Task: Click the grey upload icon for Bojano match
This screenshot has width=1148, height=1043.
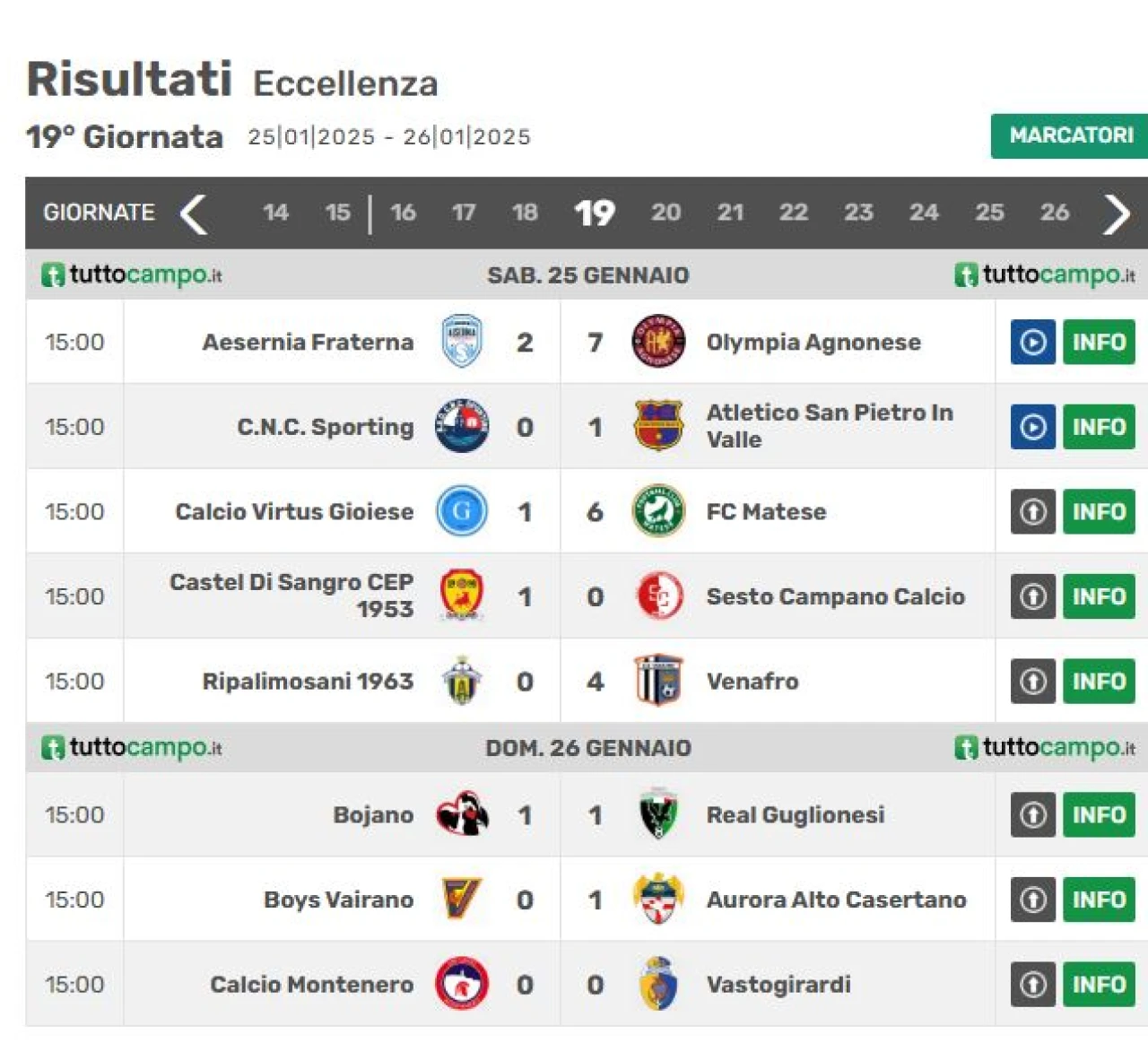Action: 1032,814
